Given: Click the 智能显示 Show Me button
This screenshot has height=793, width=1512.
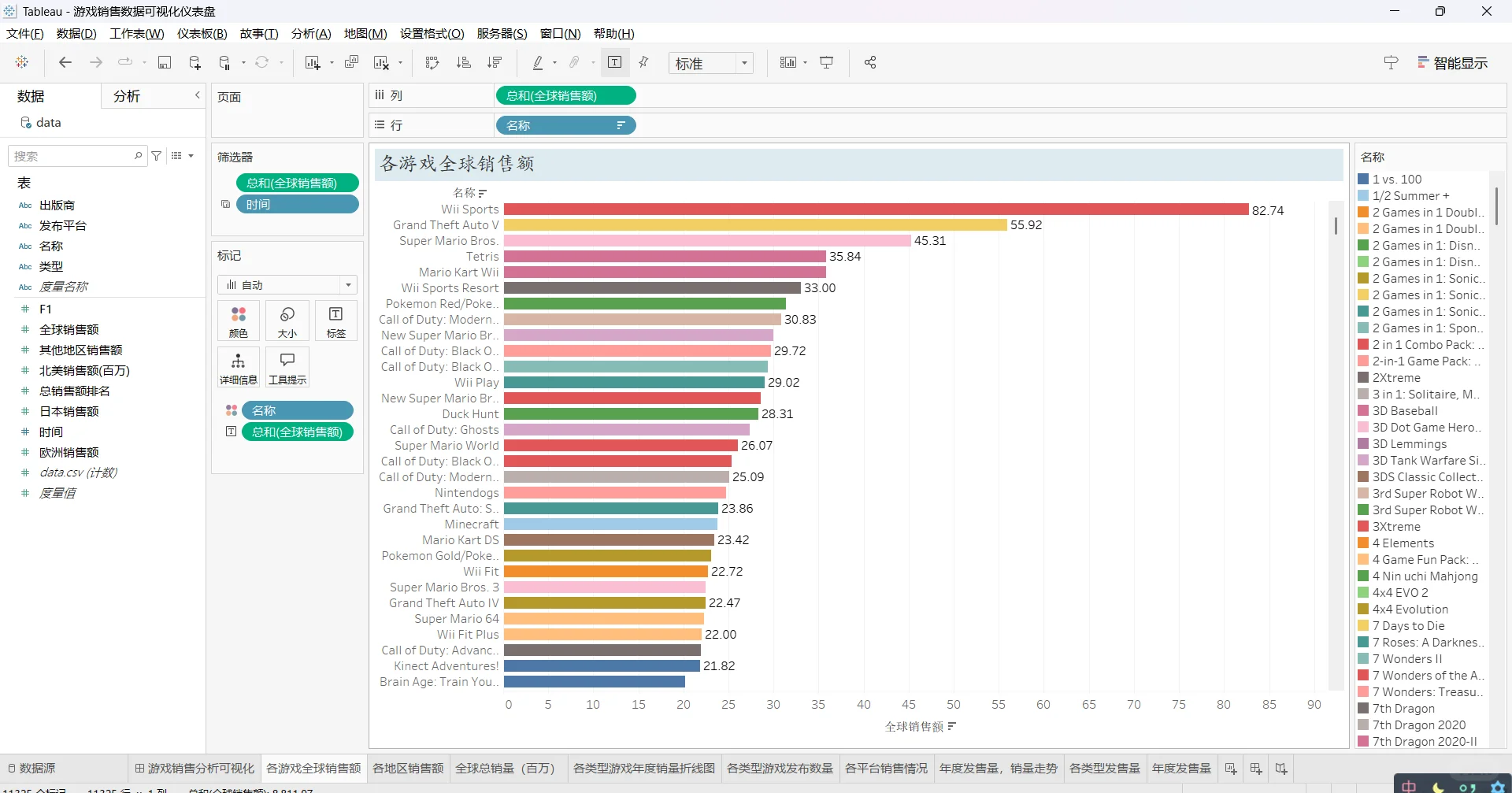Looking at the screenshot, I should pos(1453,63).
